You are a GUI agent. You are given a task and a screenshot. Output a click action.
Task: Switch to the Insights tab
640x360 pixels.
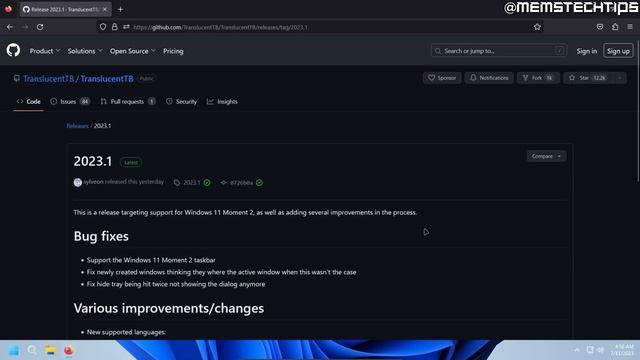click(x=222, y=102)
